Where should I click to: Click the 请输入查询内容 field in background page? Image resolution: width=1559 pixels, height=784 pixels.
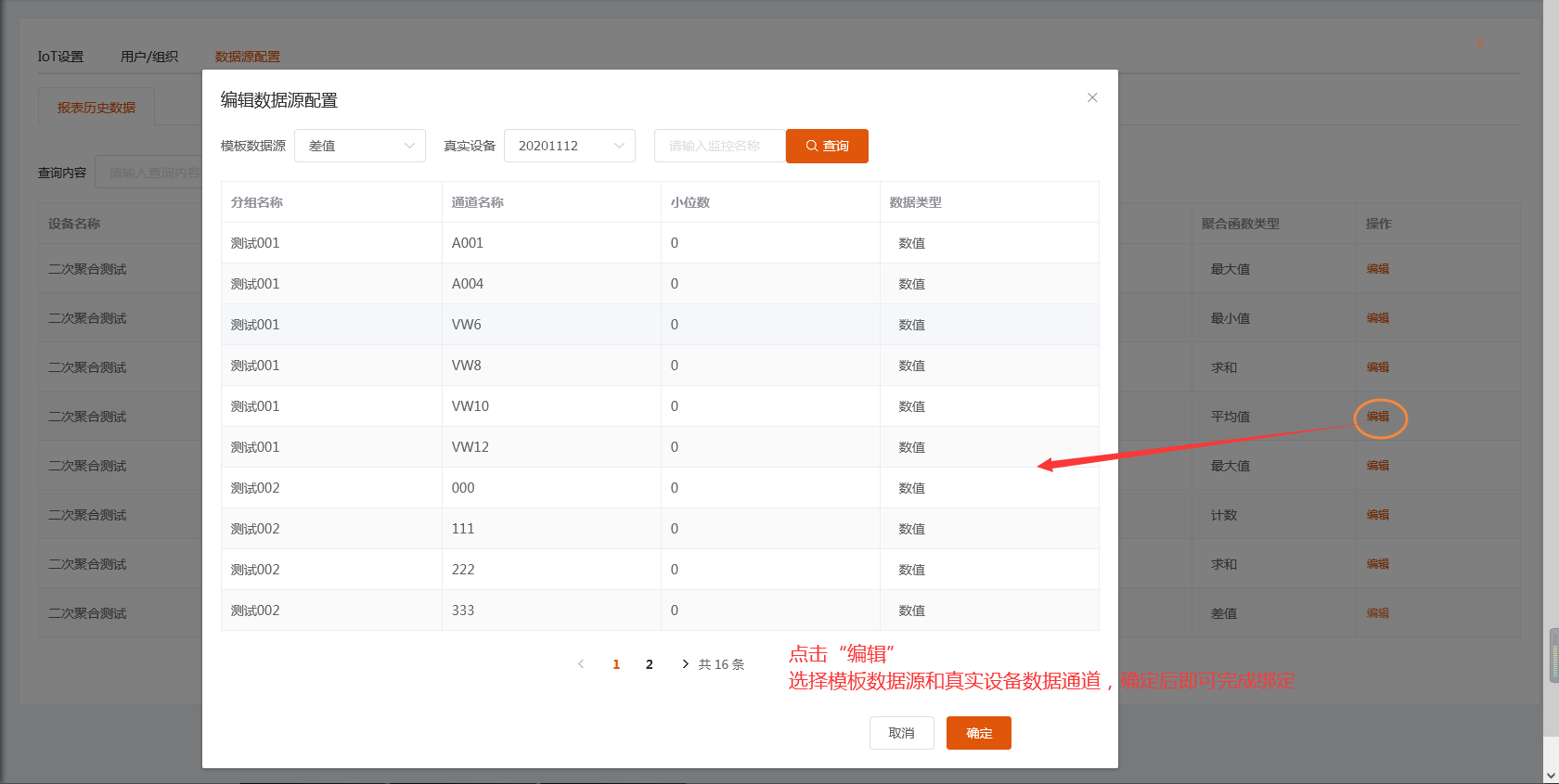click(x=150, y=173)
